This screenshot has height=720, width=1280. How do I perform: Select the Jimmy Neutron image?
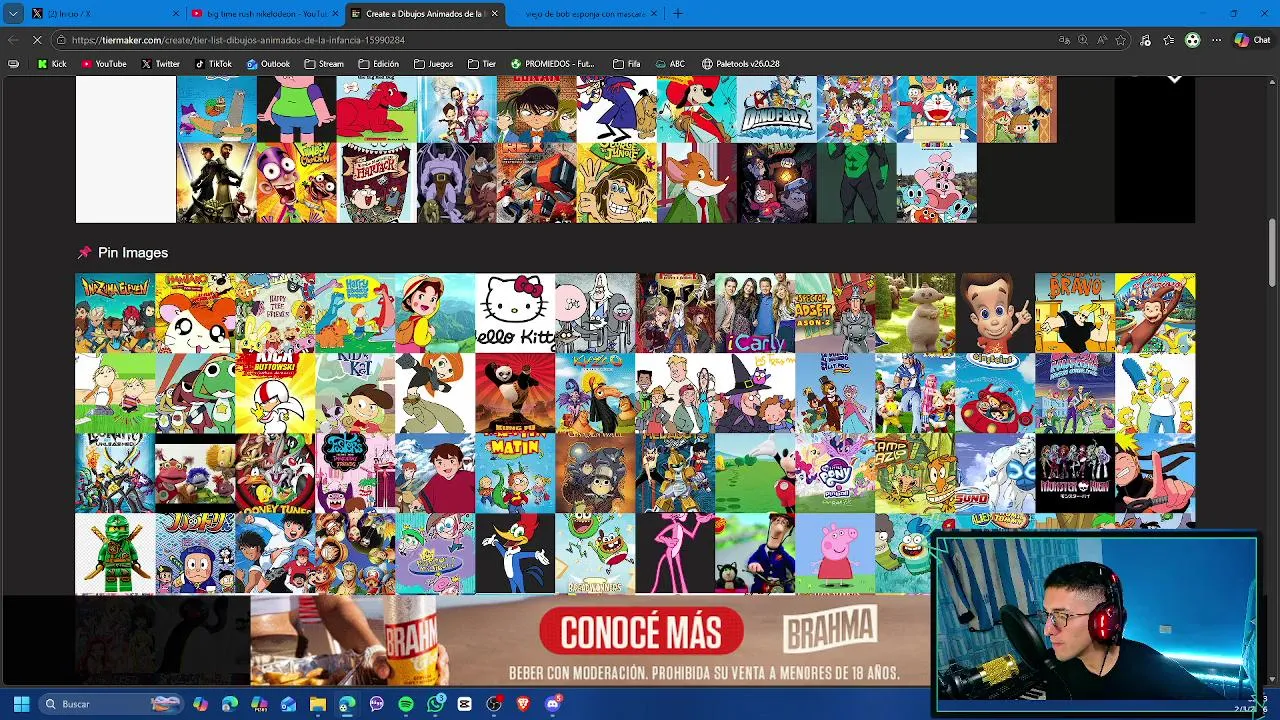coord(995,313)
